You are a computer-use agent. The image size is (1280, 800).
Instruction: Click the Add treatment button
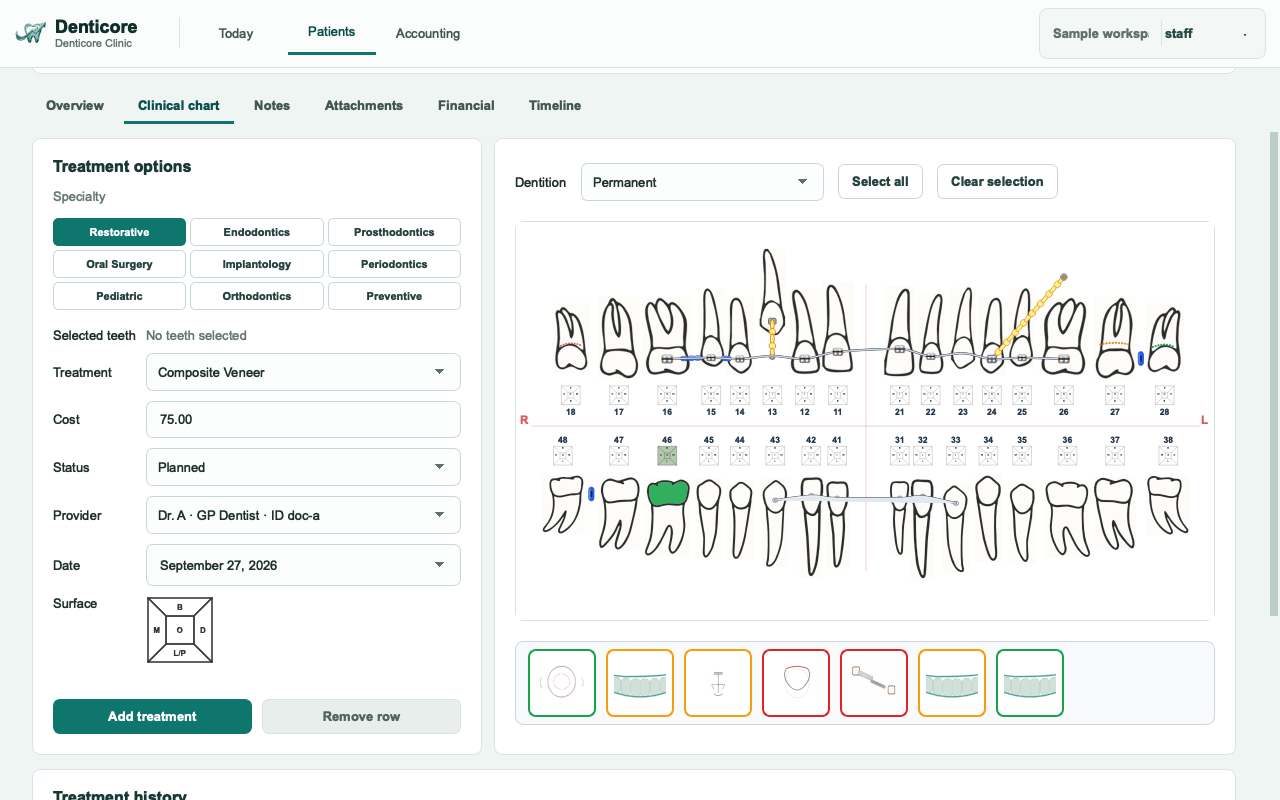point(152,716)
